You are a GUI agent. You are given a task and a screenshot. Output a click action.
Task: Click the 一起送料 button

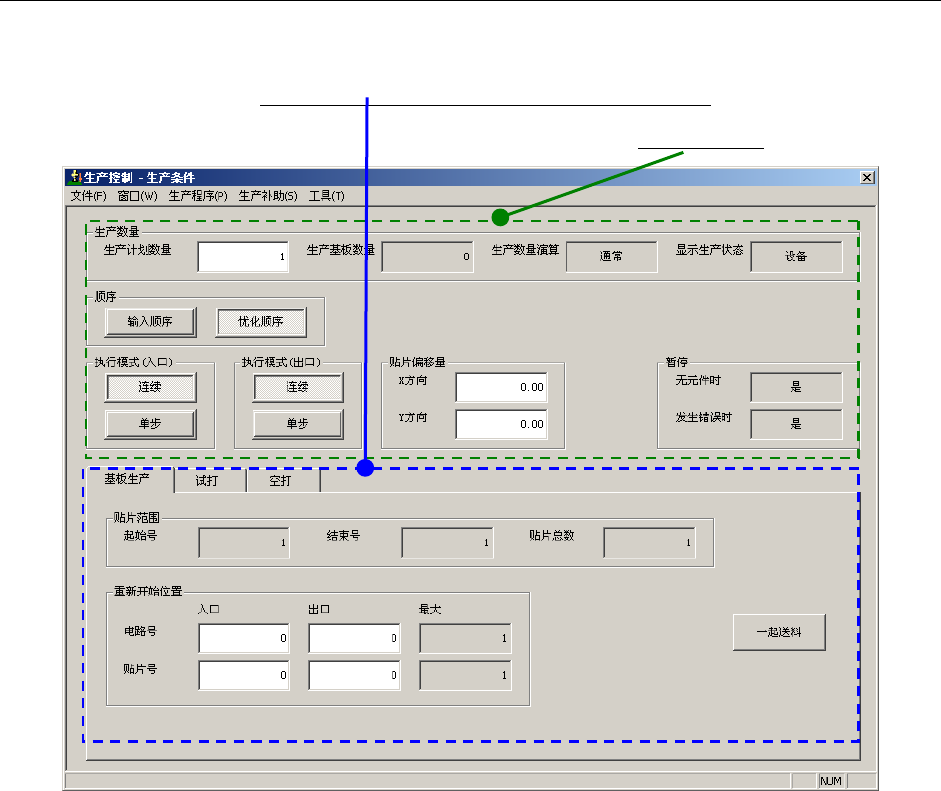coord(779,633)
